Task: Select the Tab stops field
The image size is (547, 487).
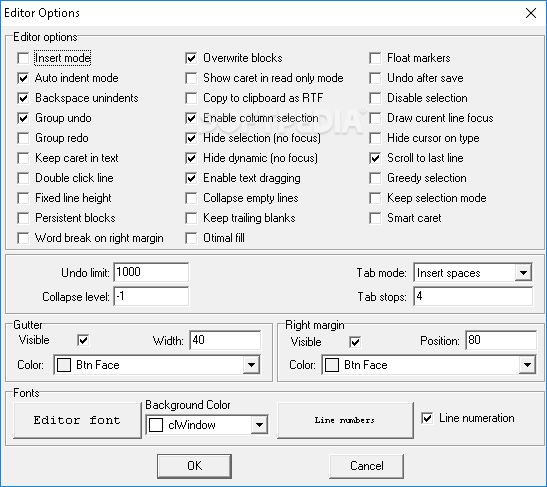Action: (473, 296)
